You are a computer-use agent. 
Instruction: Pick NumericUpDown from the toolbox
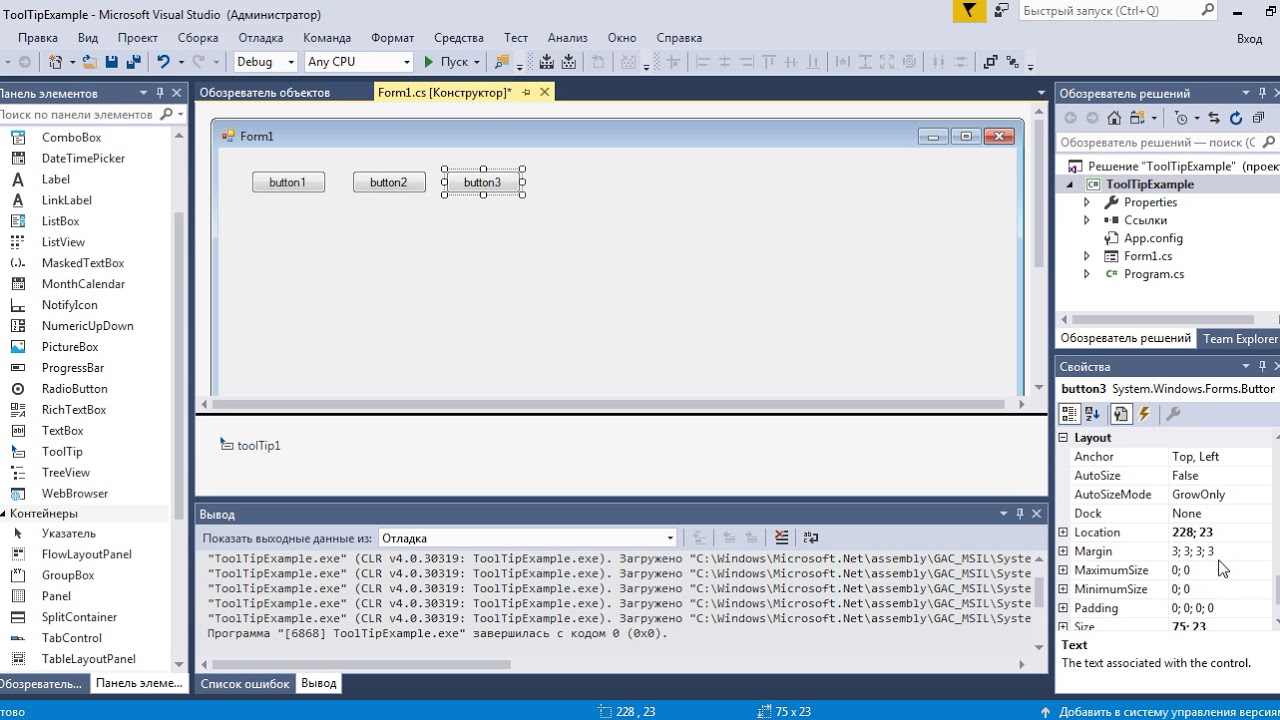pyautogui.click(x=87, y=326)
